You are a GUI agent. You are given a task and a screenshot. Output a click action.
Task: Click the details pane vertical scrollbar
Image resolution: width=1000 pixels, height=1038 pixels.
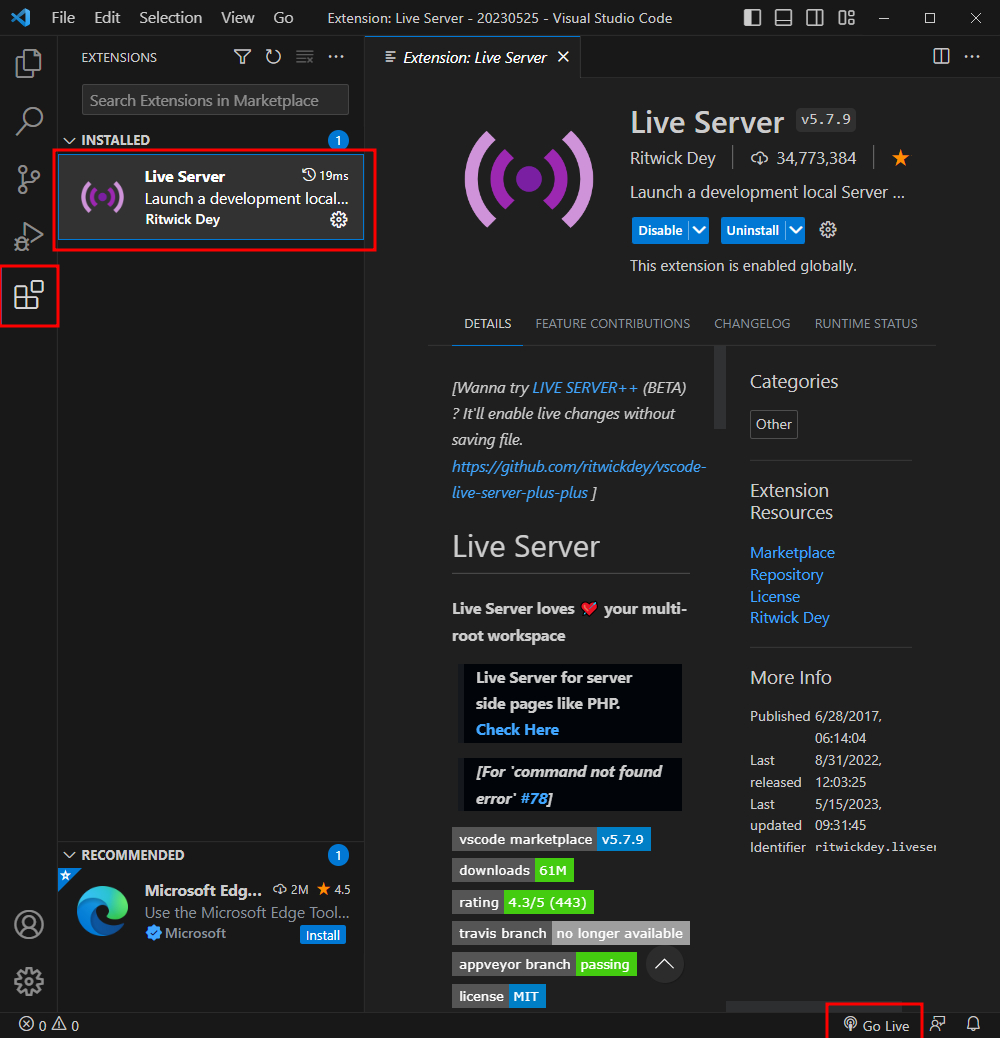[x=719, y=387]
